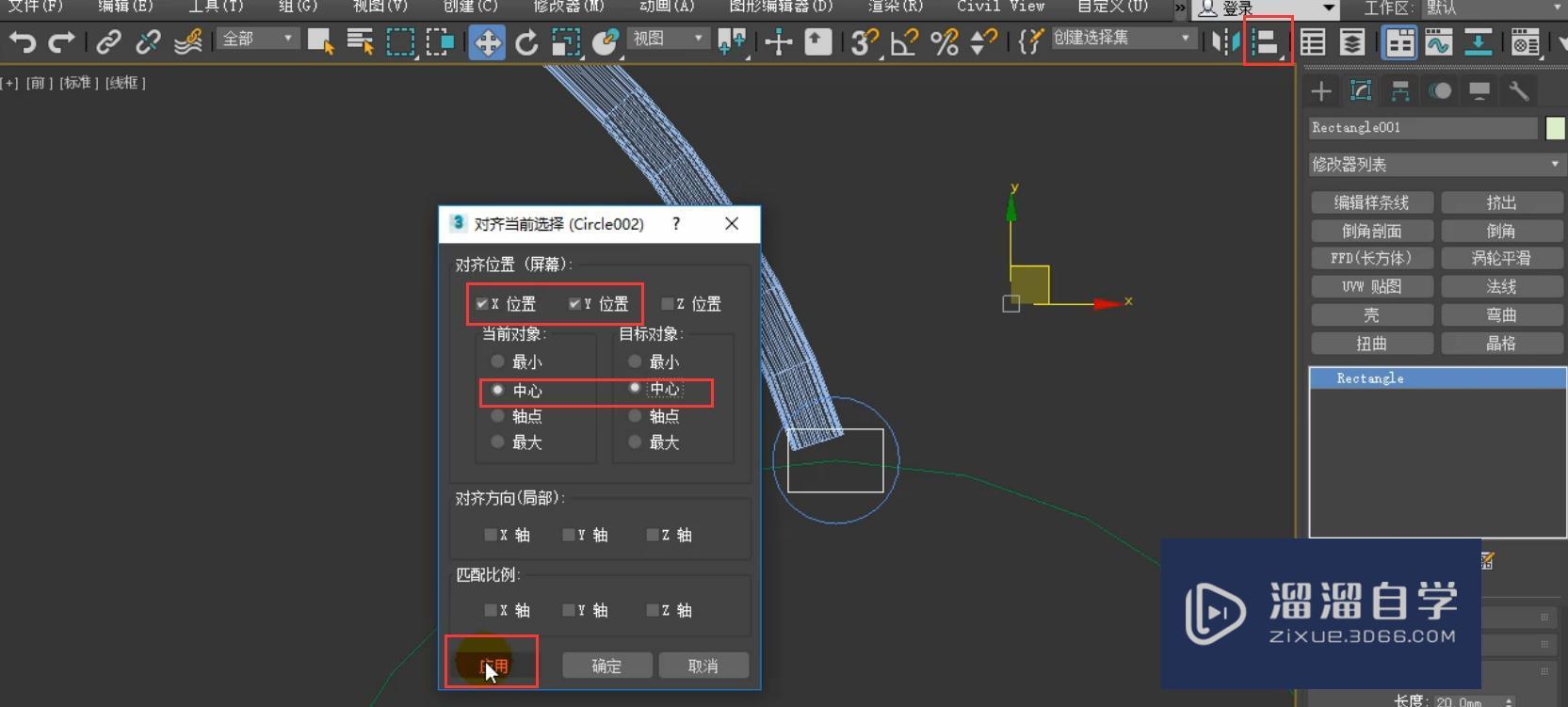Activate the Select Object tool
The image size is (1568, 707).
[320, 42]
